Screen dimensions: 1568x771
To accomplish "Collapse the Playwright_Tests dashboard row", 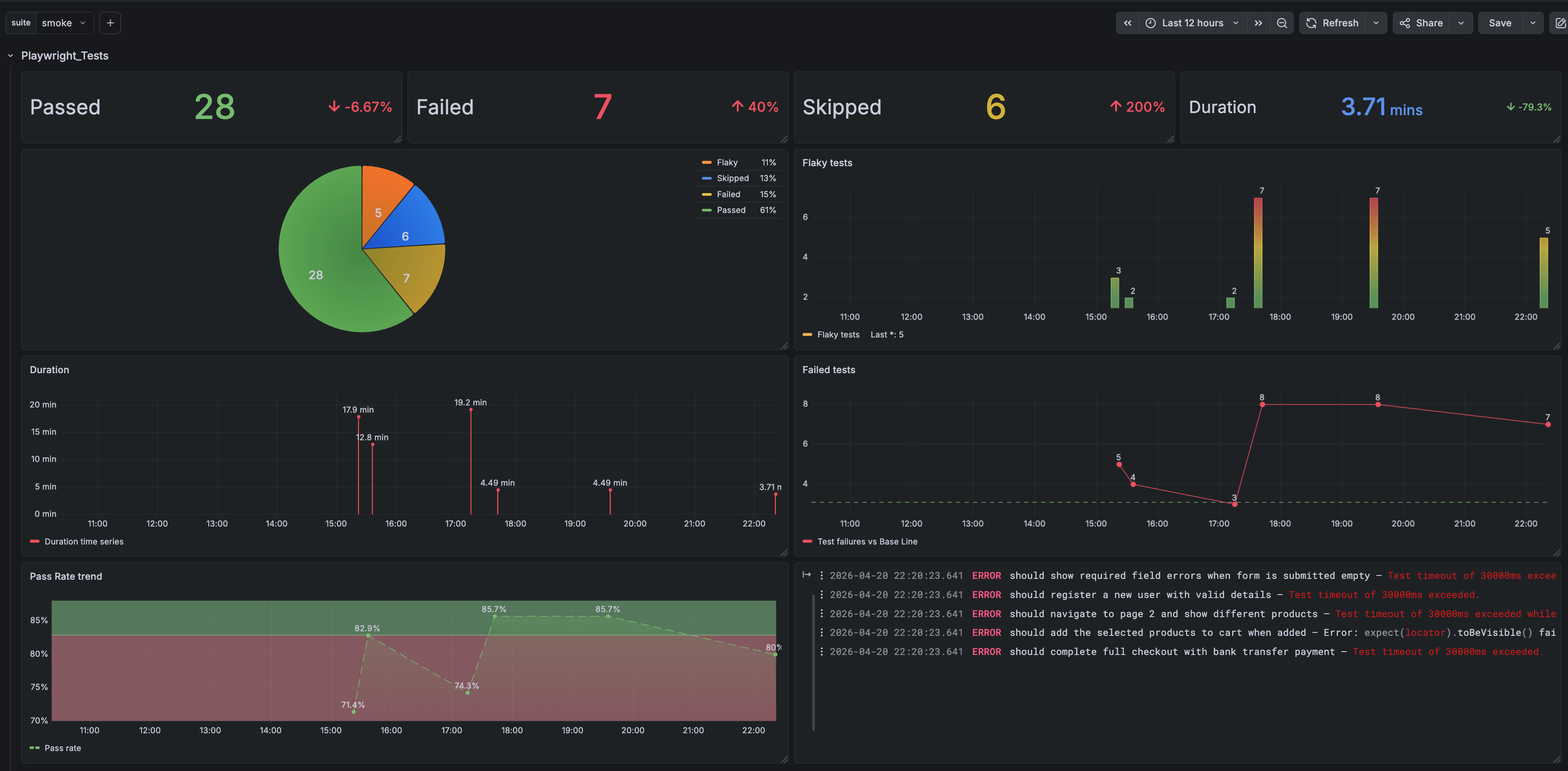I will point(10,55).
